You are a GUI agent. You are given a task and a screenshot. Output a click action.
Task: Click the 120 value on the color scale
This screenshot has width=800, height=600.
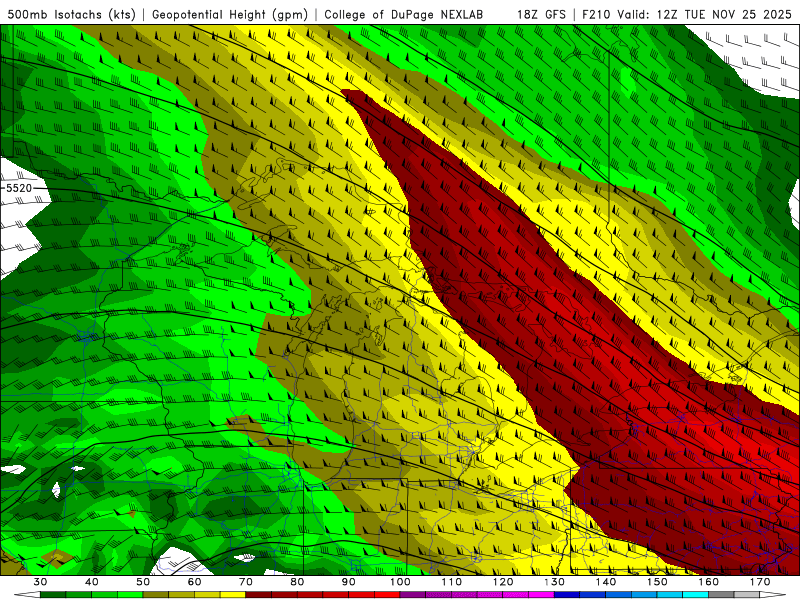503,582
